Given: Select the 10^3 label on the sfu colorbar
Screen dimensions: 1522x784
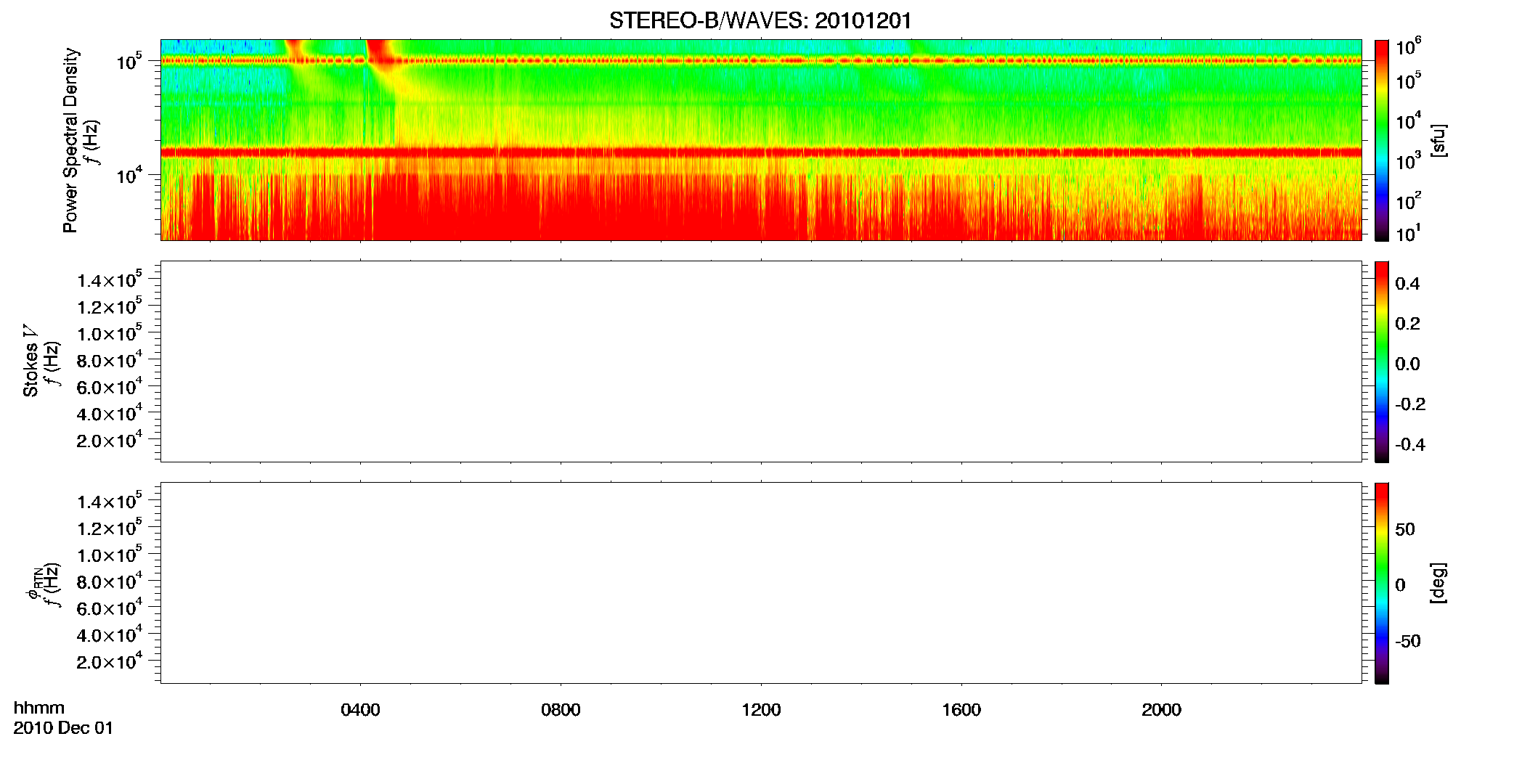Looking at the screenshot, I should (1408, 161).
